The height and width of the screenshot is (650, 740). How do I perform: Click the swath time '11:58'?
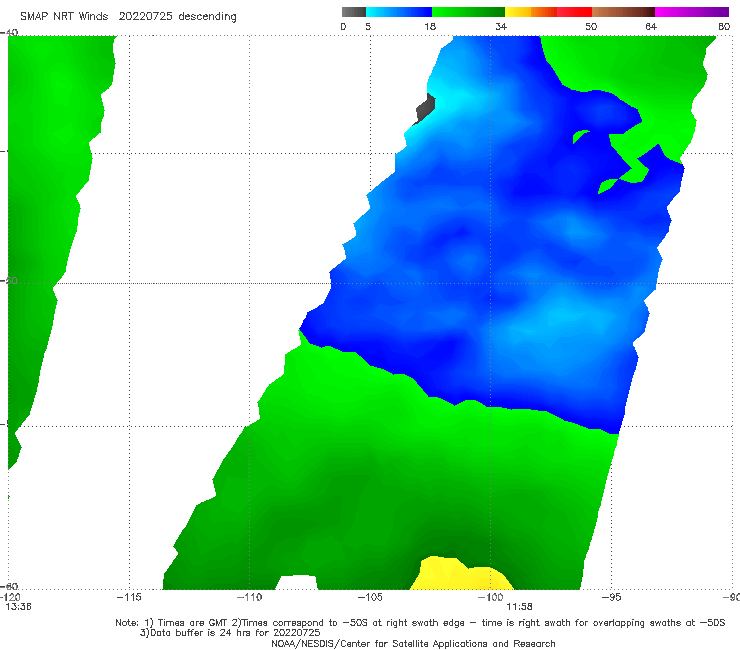click(519, 607)
